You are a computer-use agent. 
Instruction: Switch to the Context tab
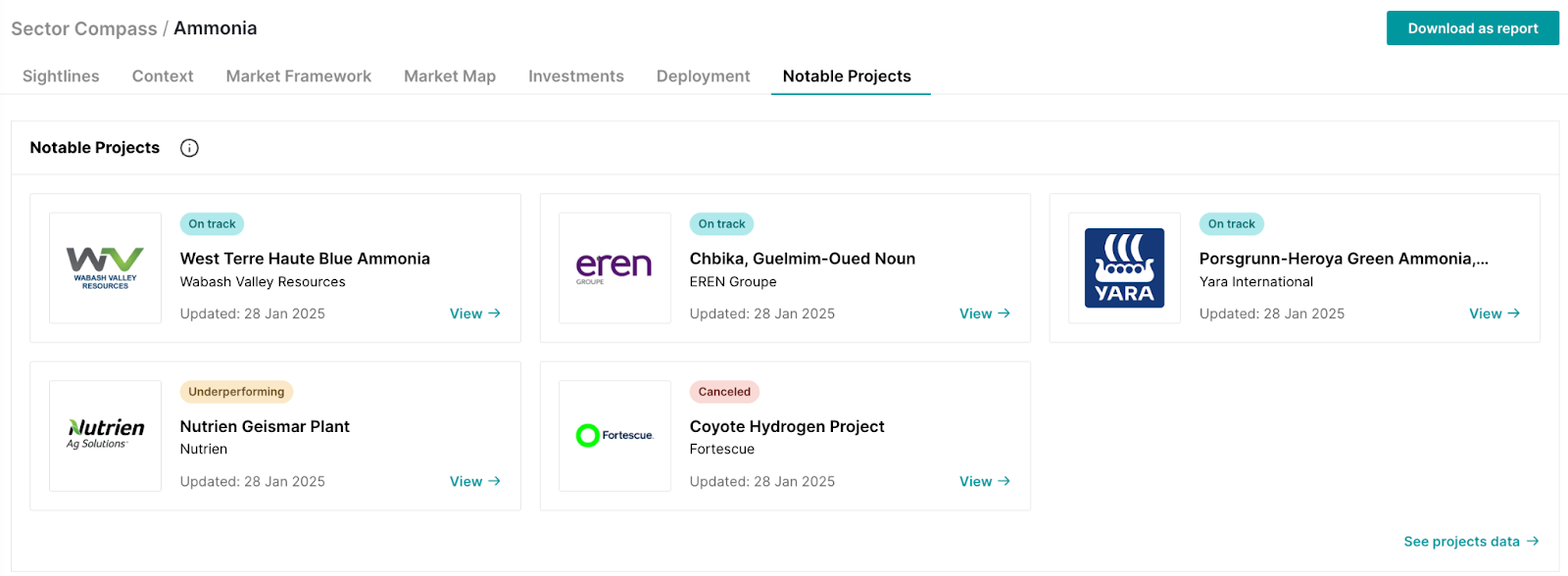pos(163,76)
